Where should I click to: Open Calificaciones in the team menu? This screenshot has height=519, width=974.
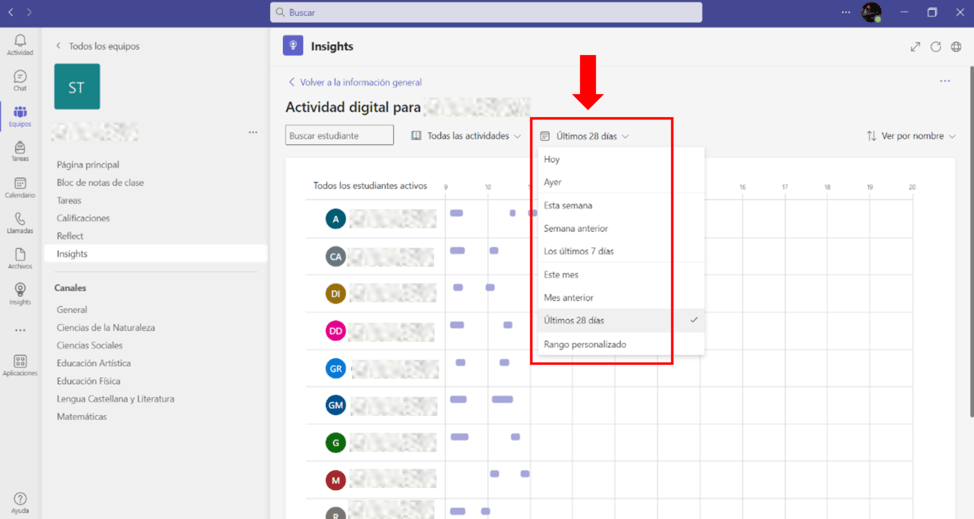coord(83,218)
